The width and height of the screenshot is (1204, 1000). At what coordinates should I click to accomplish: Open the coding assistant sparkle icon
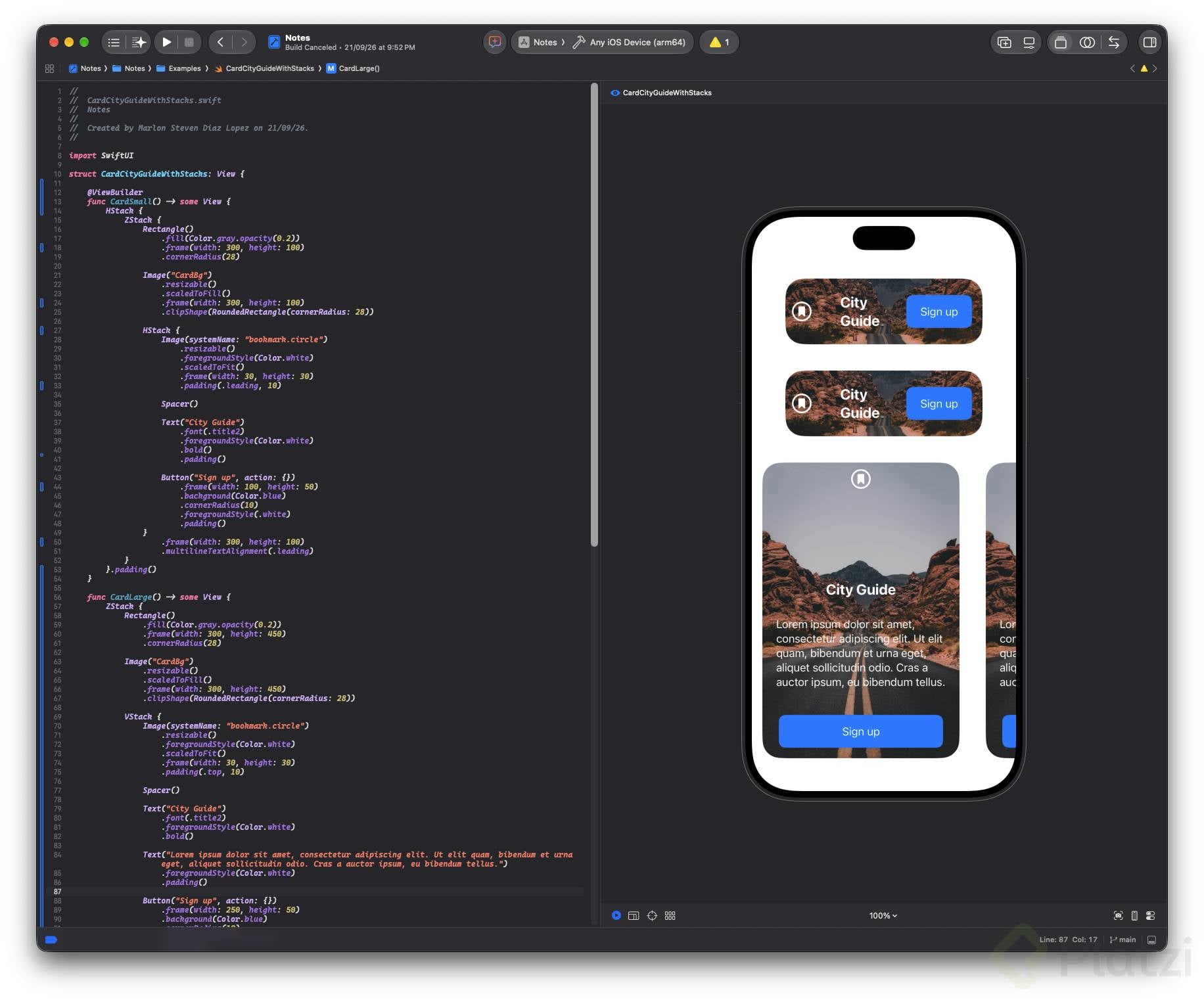(139, 42)
